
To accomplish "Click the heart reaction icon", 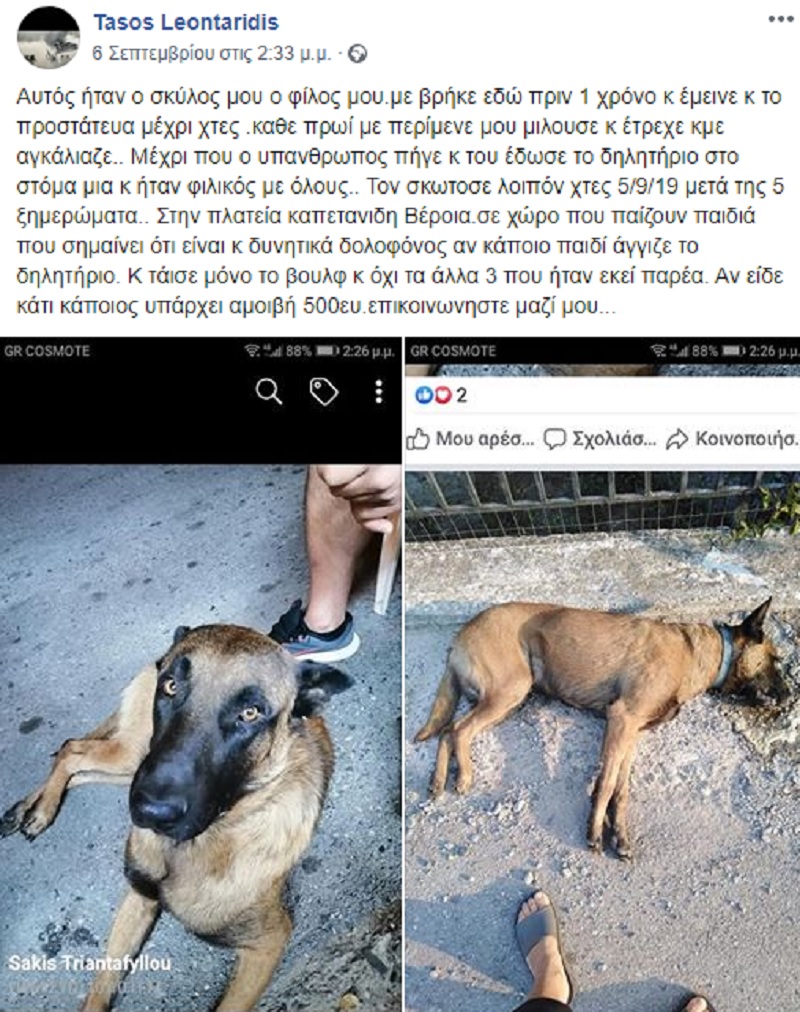I will [442, 395].
